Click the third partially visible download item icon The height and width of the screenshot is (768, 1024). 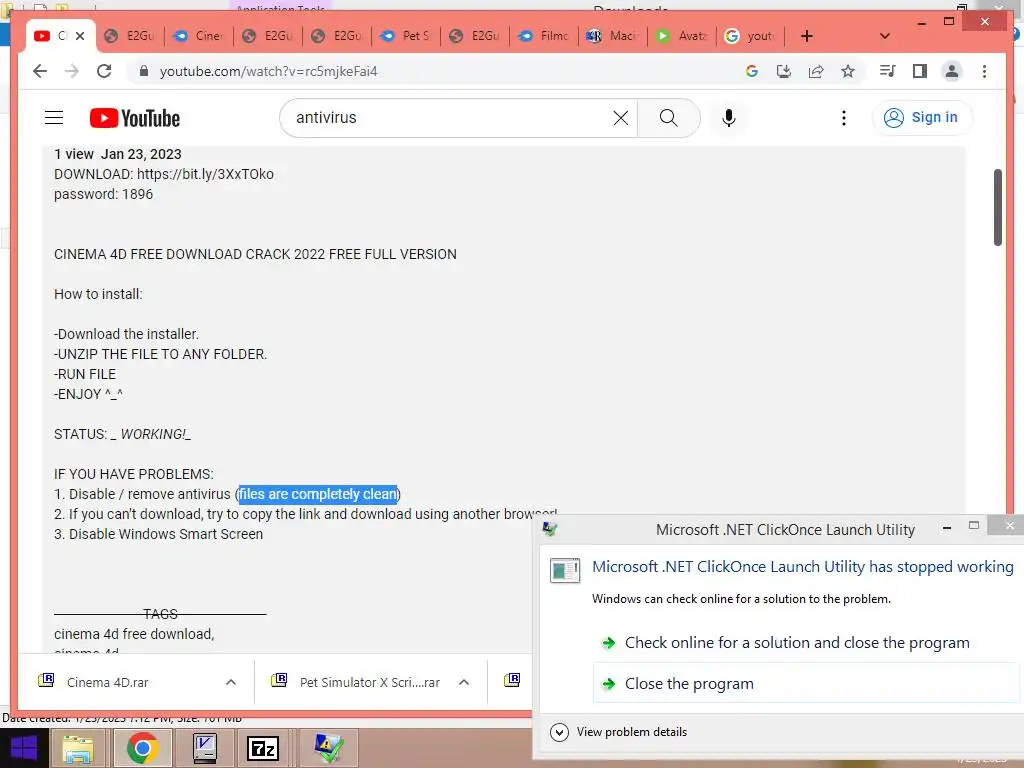click(x=512, y=680)
